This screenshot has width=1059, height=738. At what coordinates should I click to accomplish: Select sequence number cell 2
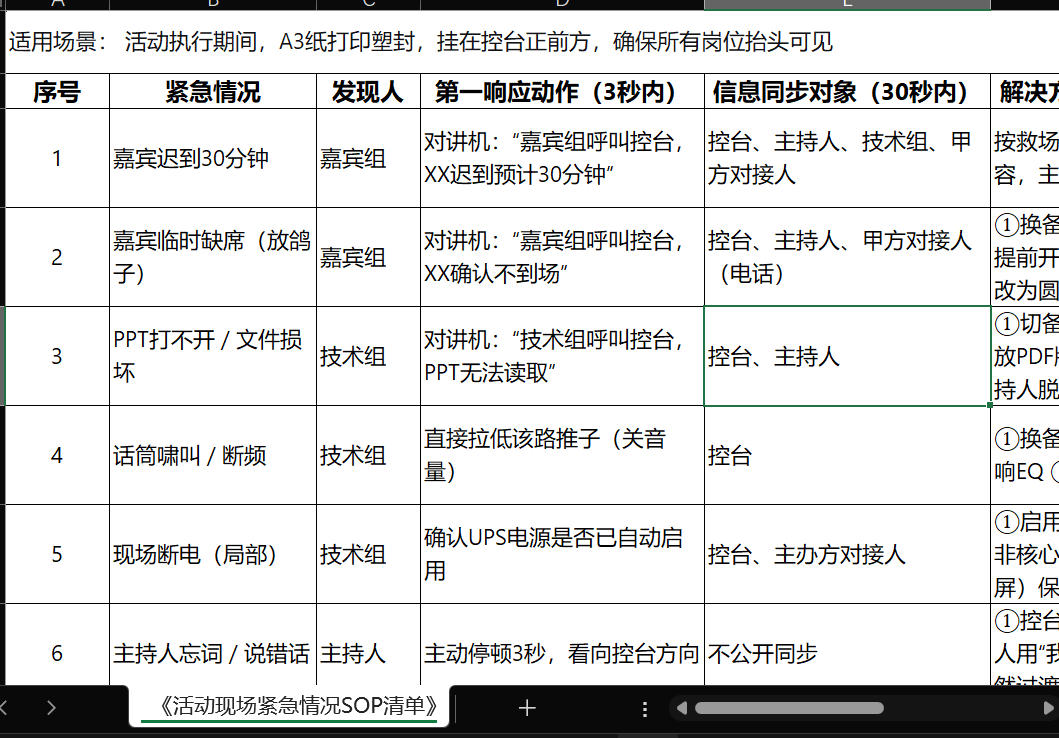pos(57,257)
